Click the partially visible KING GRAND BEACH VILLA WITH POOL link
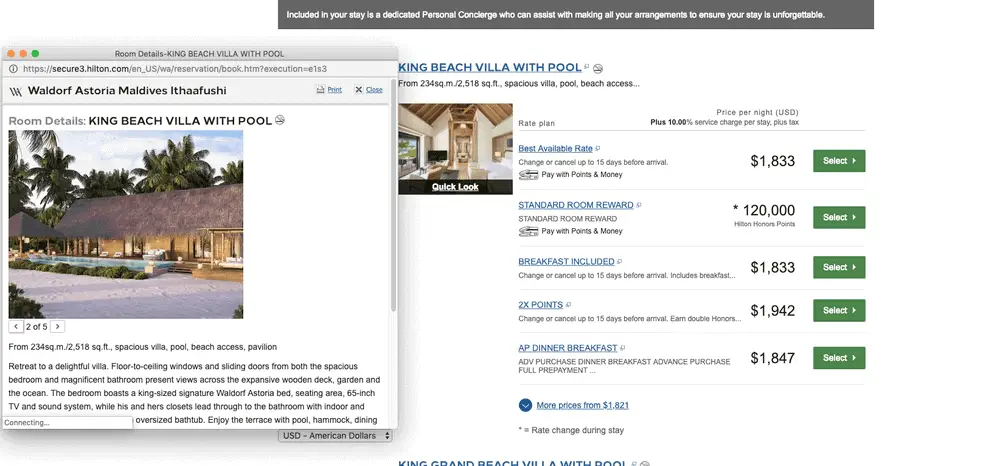The width and height of the screenshot is (1000, 466). tap(513, 463)
